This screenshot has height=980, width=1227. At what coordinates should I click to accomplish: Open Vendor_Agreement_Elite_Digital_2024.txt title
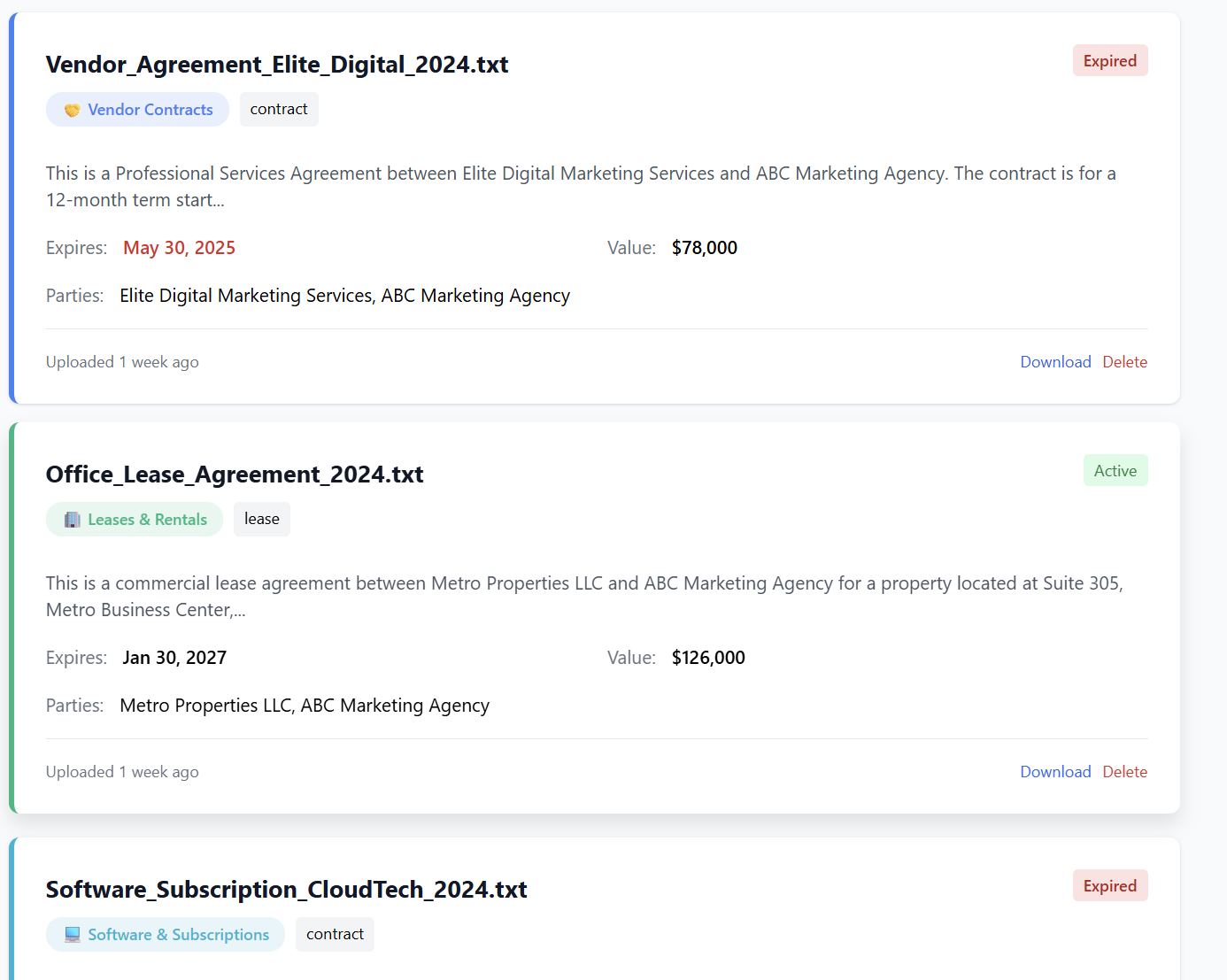[x=277, y=65]
